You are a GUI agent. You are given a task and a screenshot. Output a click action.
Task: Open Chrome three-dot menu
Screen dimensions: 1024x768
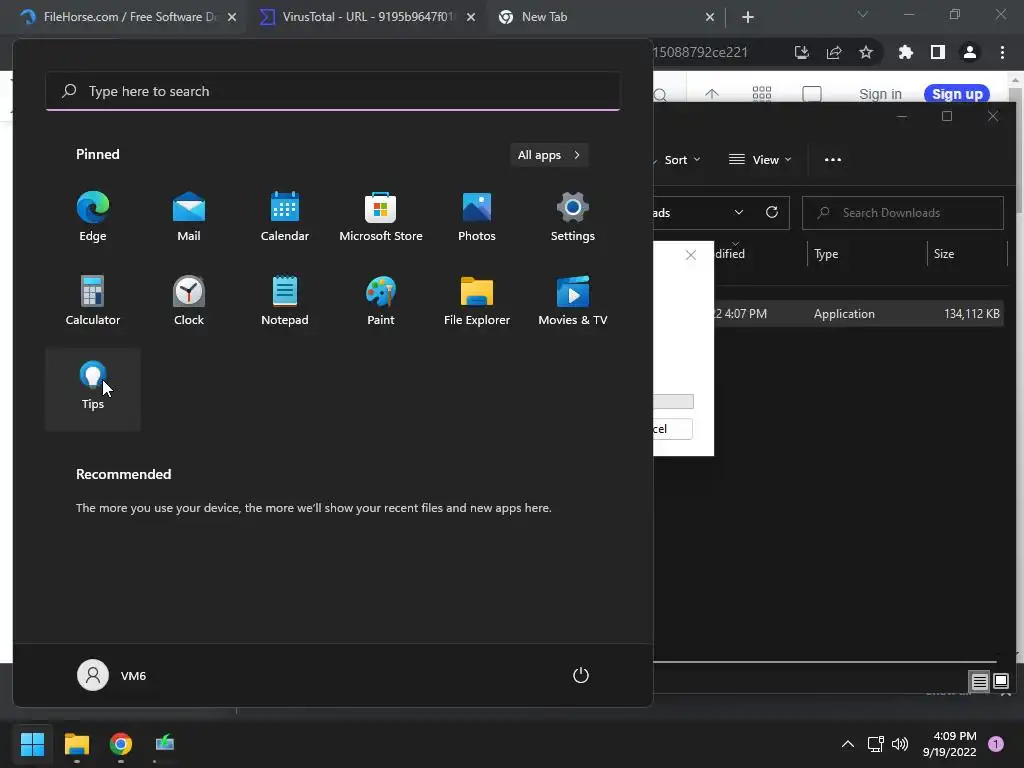[1002, 52]
